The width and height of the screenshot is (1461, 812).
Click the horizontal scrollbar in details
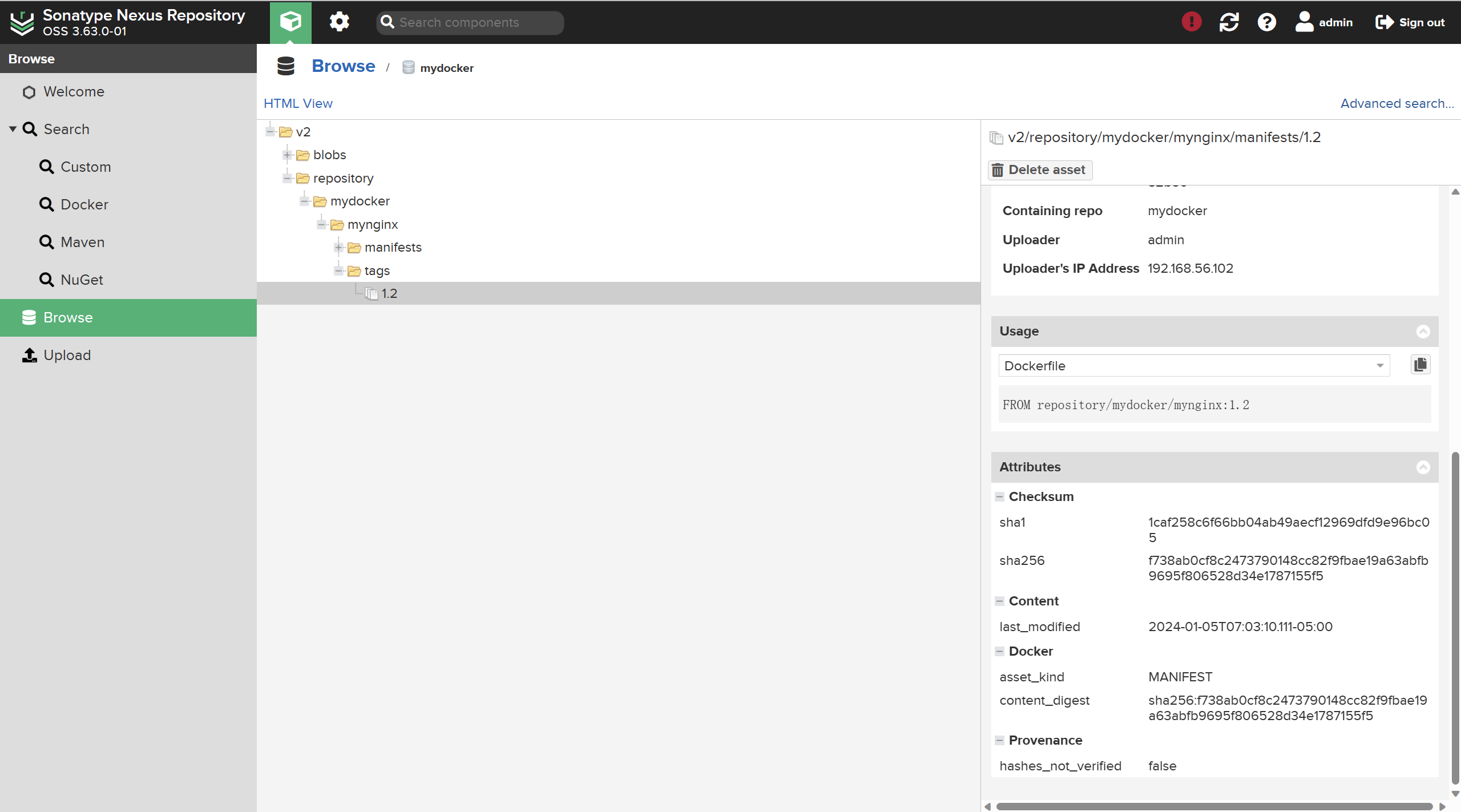coord(1214,806)
